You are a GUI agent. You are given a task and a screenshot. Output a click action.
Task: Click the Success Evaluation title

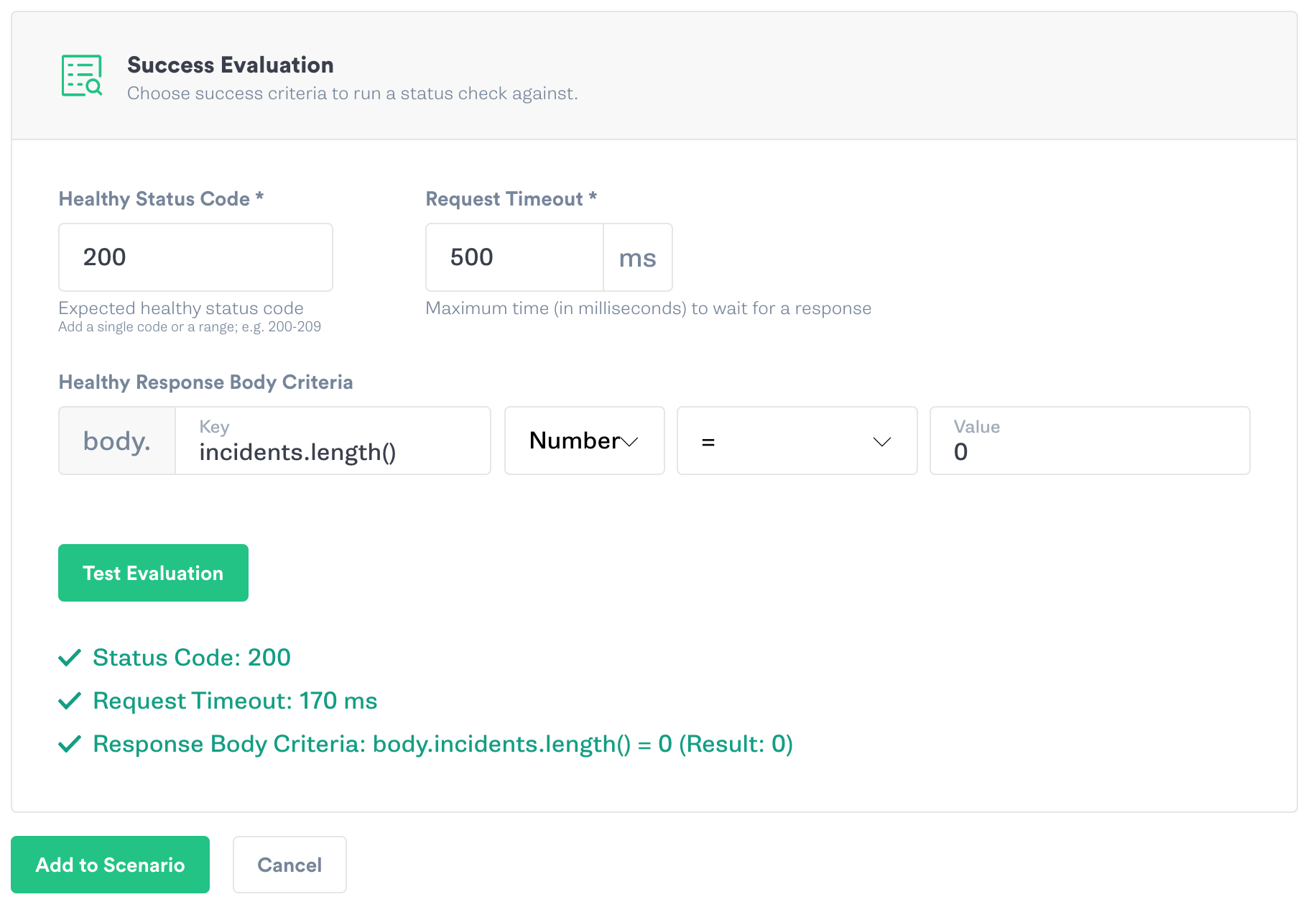(x=231, y=65)
